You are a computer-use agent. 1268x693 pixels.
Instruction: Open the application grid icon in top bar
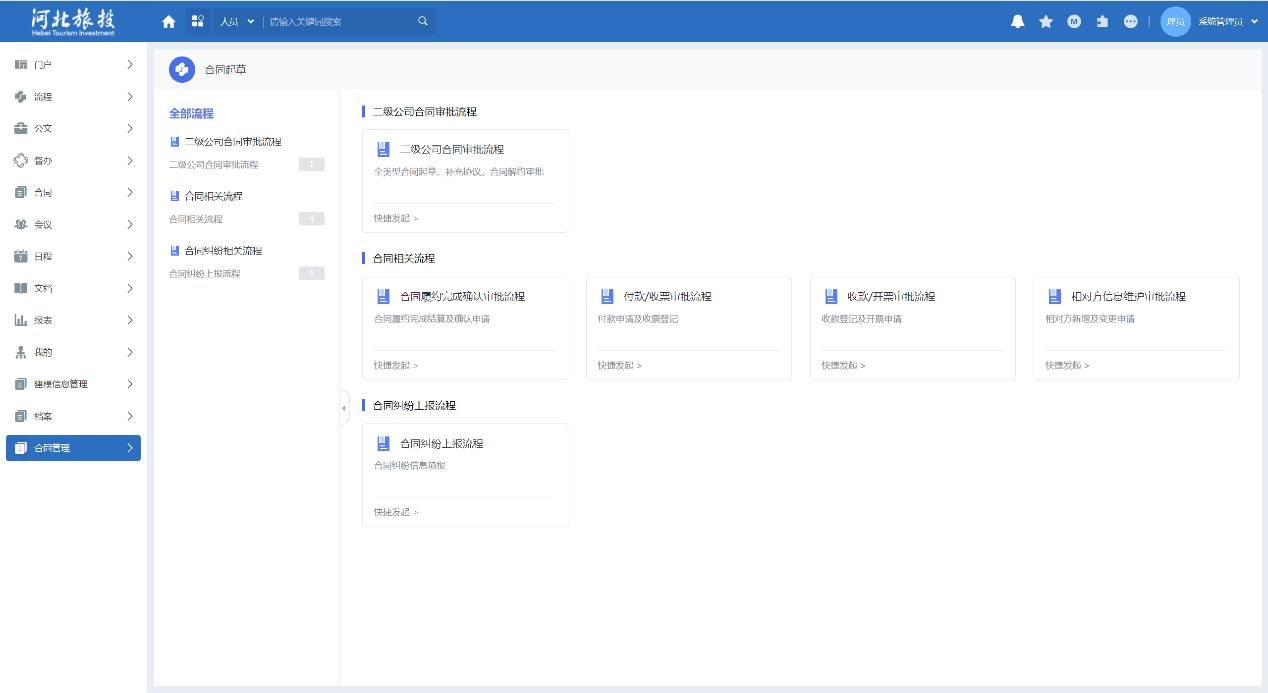[197, 21]
